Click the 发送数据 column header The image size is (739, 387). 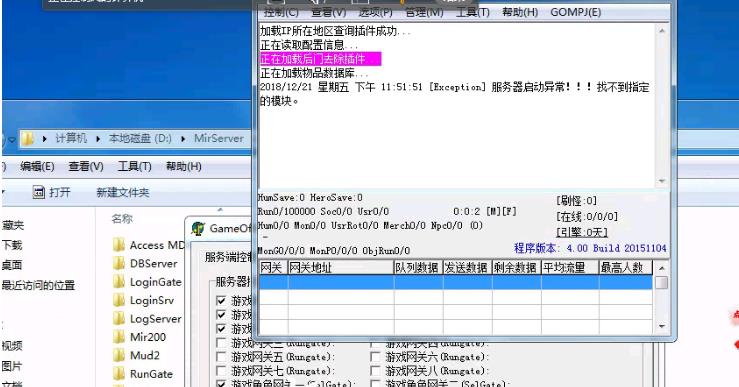click(467, 268)
